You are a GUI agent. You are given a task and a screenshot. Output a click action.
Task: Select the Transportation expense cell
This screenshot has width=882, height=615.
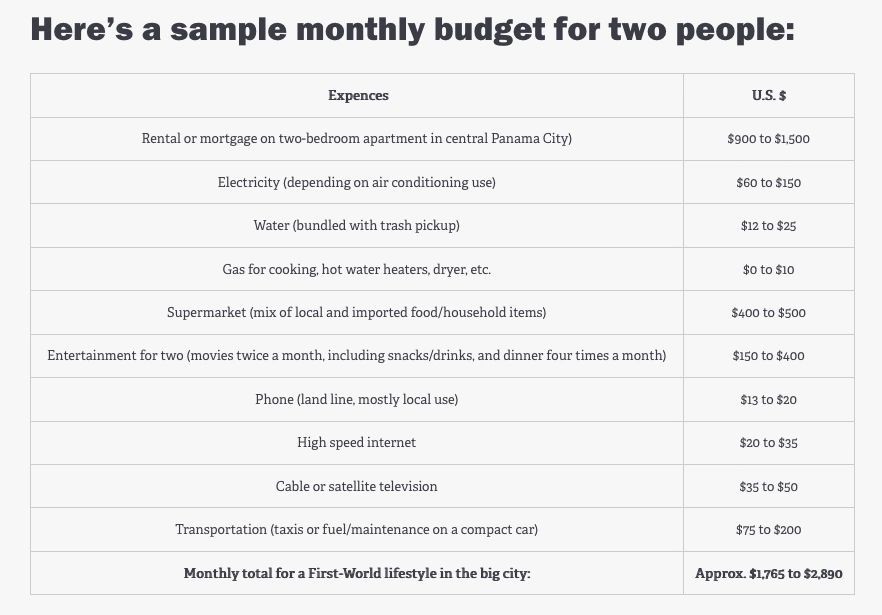click(357, 530)
